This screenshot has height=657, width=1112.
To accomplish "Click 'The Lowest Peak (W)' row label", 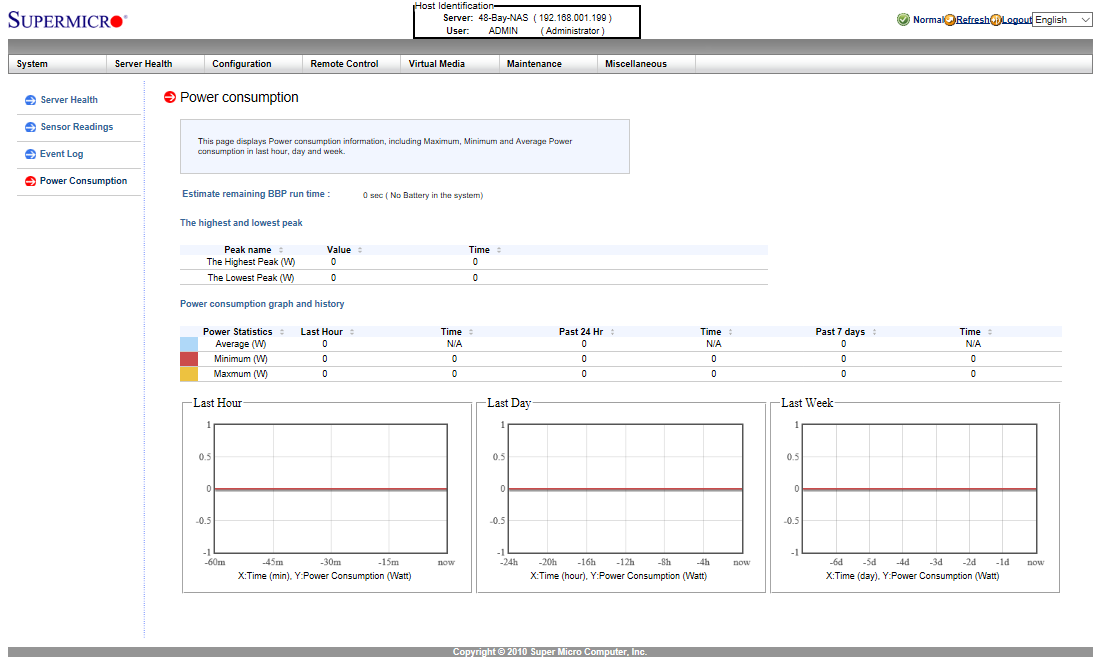I will tap(251, 278).
